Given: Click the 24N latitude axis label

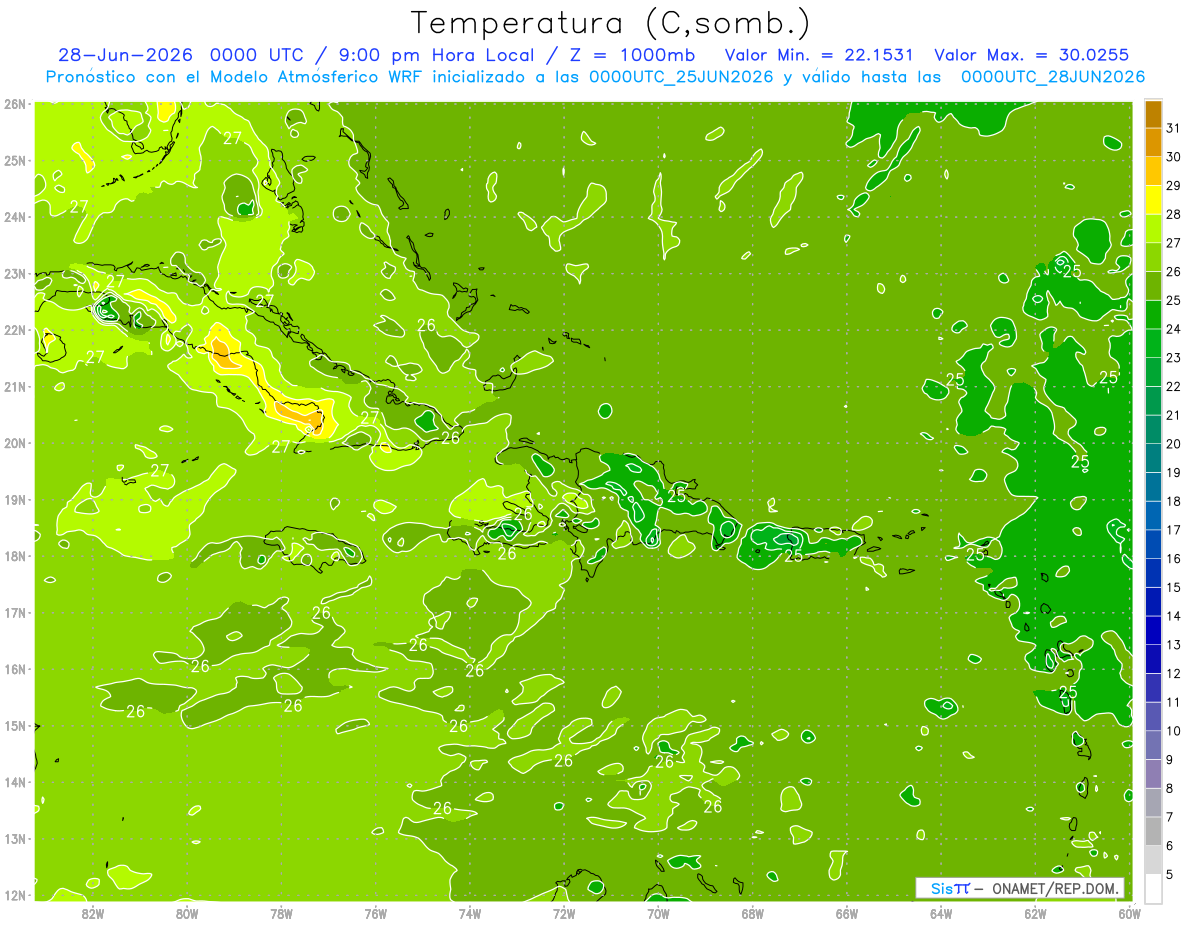Looking at the screenshot, I should pos(15,217).
